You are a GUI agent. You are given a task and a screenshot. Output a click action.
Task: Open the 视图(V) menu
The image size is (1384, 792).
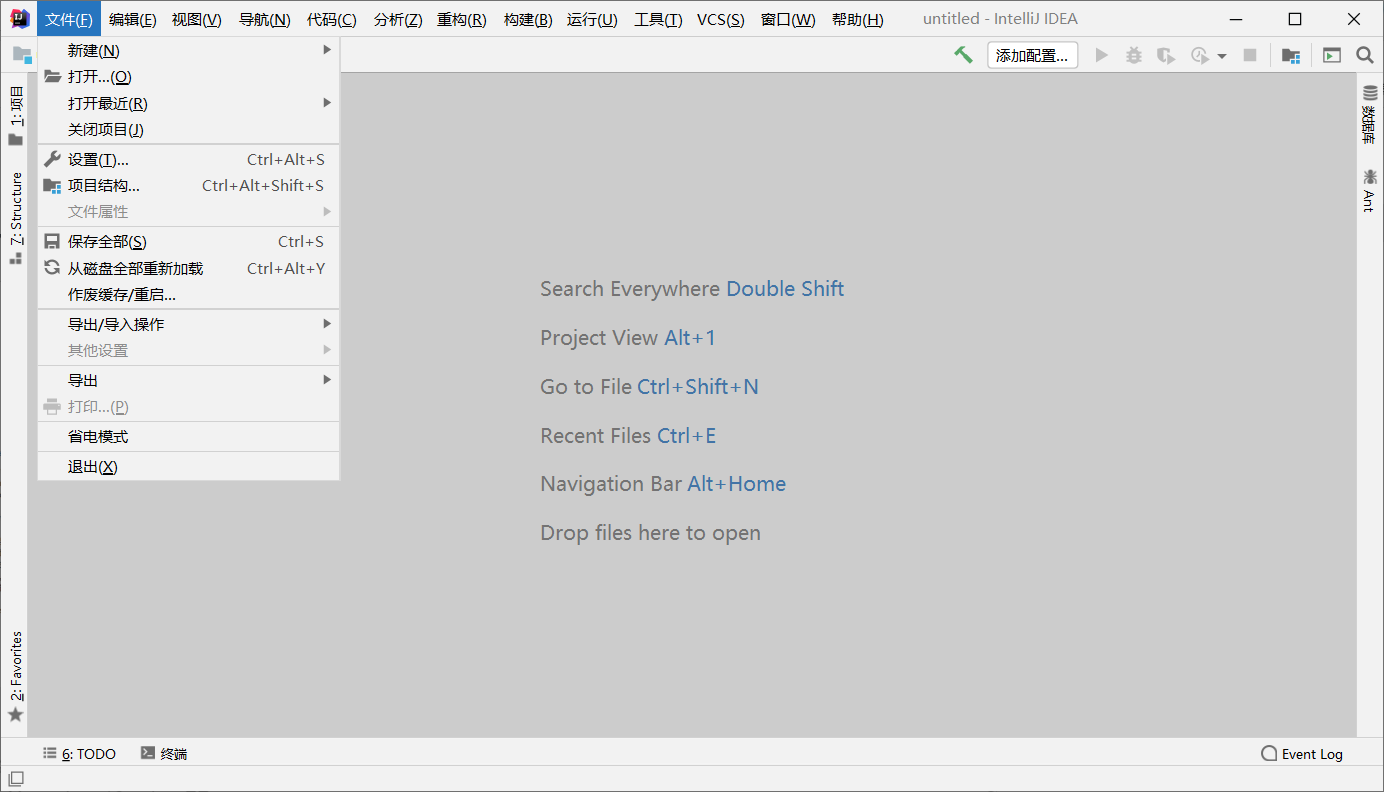point(196,19)
